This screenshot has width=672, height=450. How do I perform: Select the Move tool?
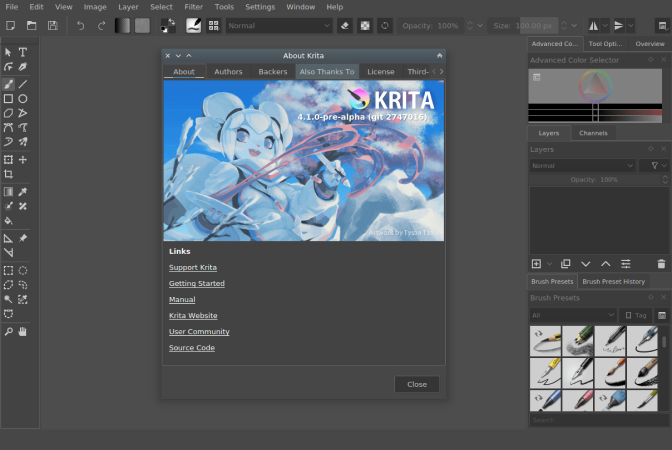click(x=23, y=160)
